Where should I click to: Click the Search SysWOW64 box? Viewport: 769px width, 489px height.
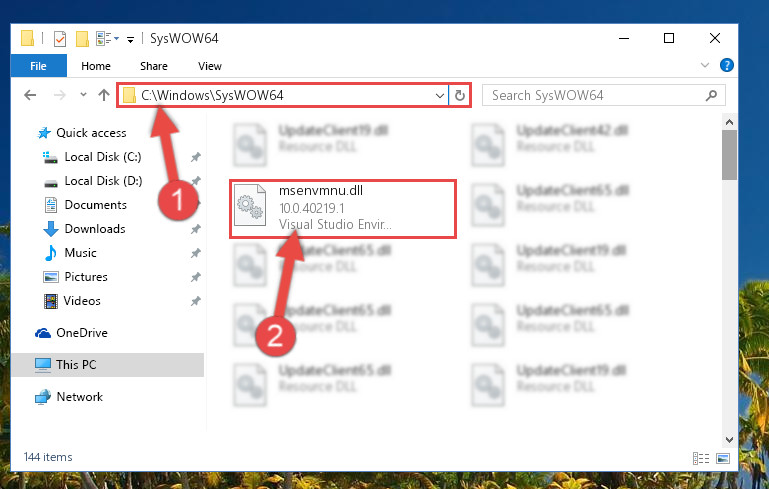604,95
